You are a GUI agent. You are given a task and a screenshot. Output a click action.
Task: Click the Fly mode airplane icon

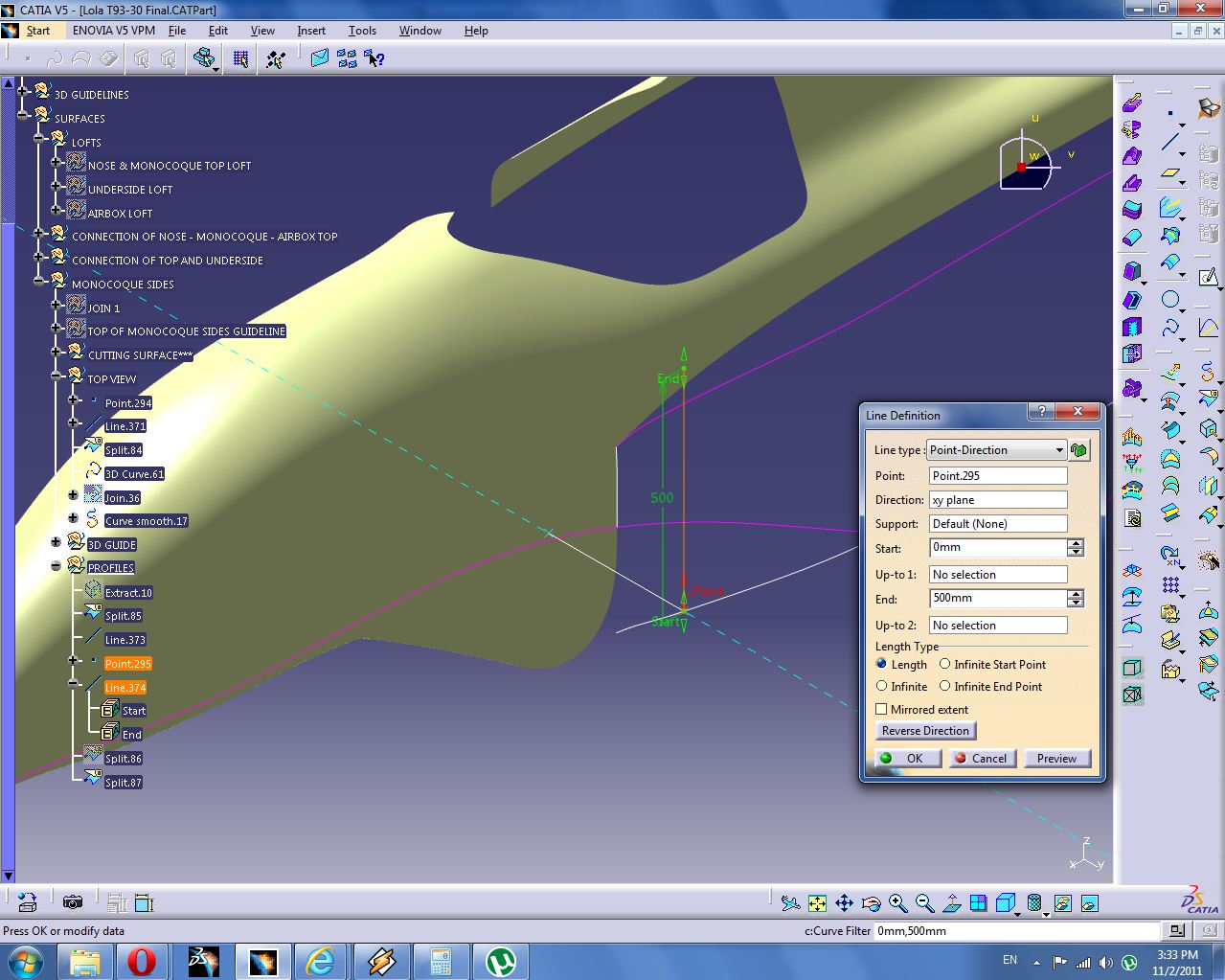point(790,902)
